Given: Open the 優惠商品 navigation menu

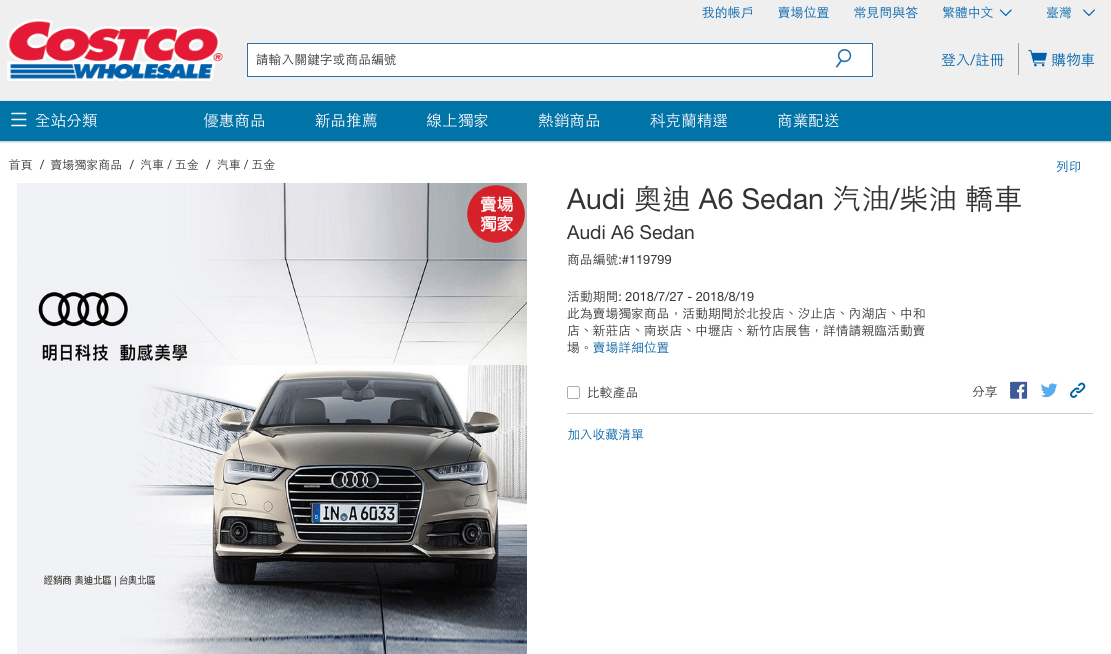Looking at the screenshot, I should click(x=235, y=119).
